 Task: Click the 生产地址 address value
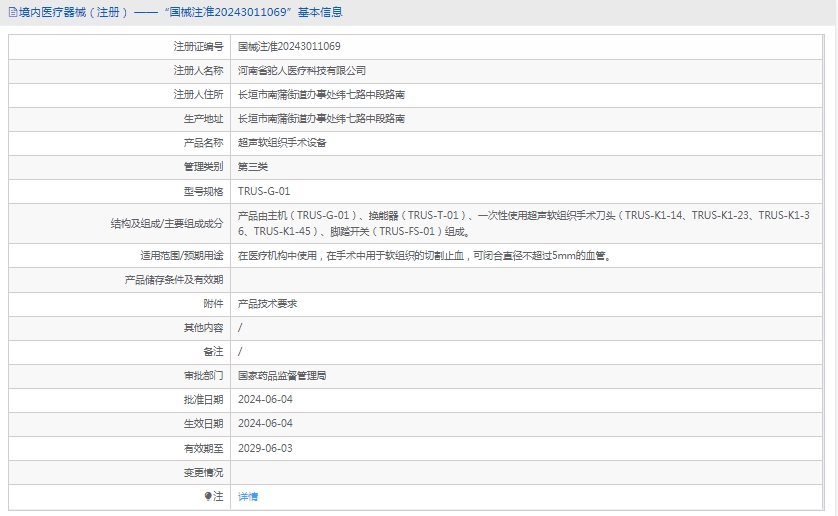coord(321,119)
